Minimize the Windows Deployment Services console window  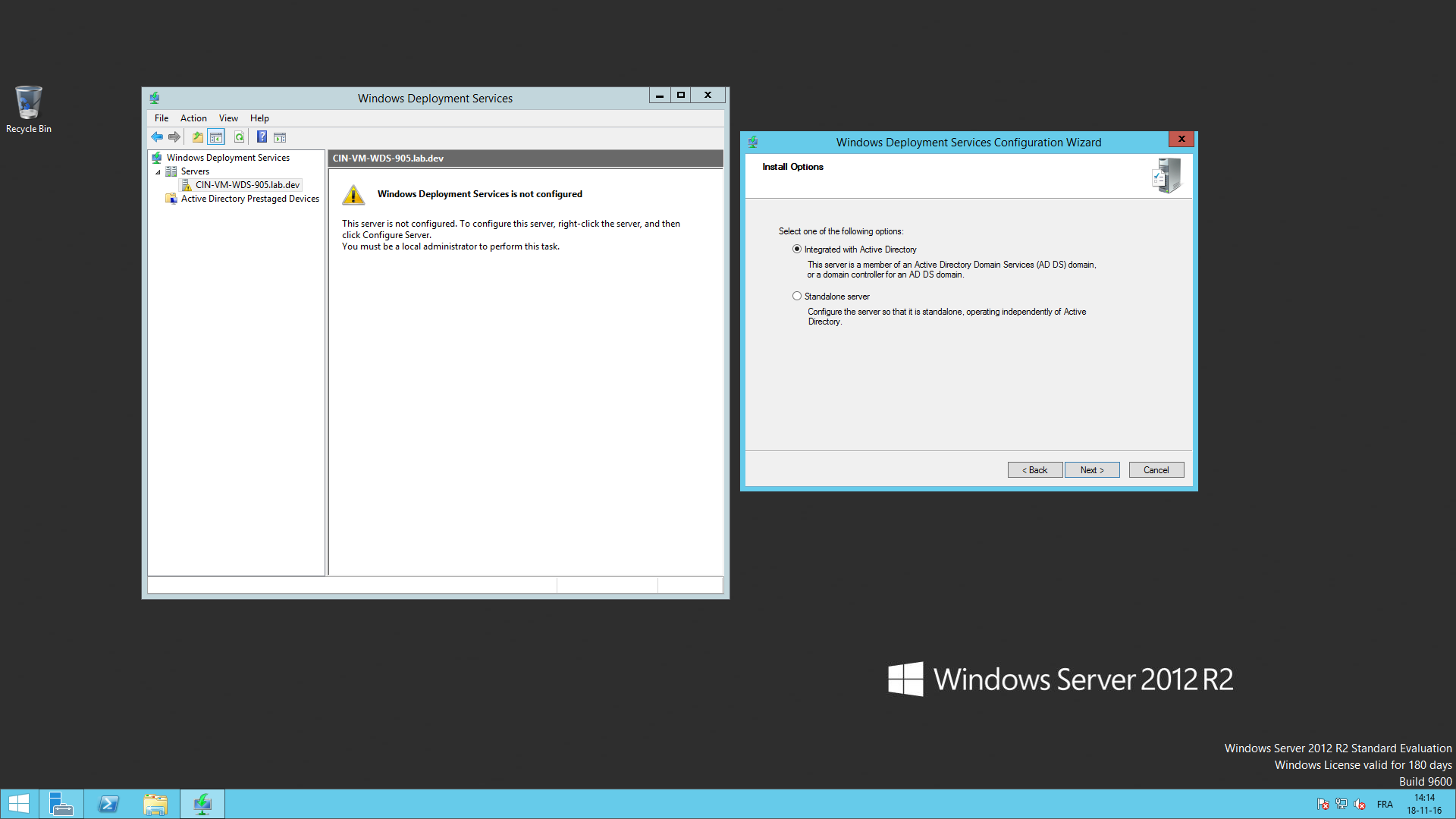click(660, 95)
